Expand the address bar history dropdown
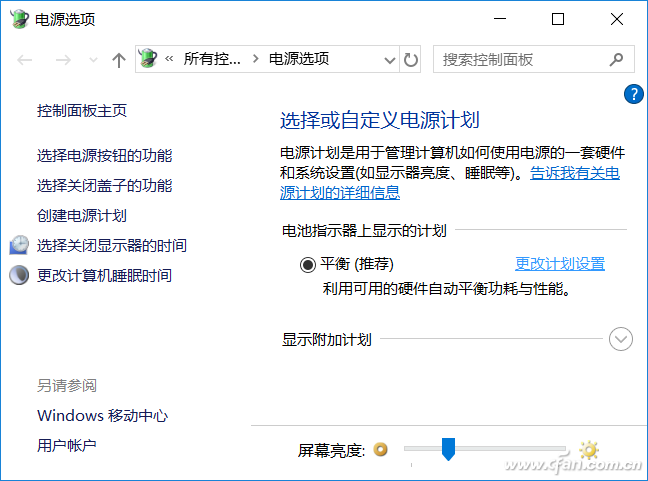 click(389, 60)
